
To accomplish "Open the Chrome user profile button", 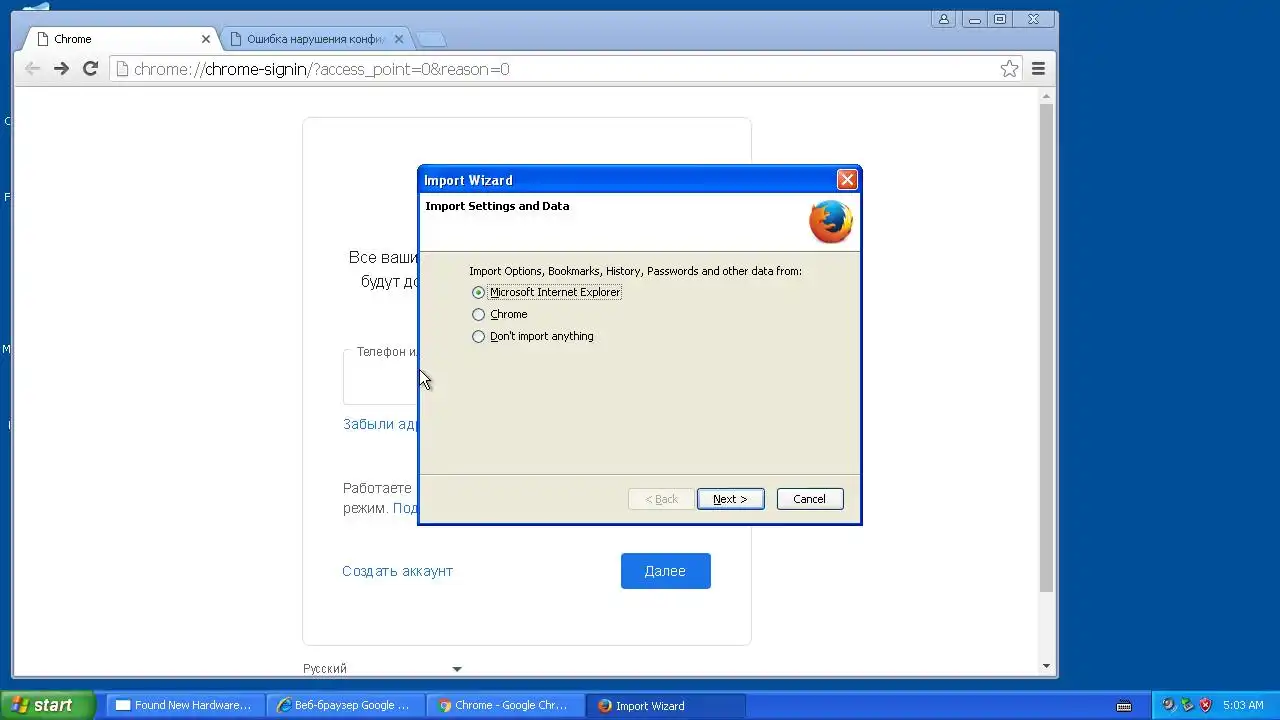I will pyautogui.click(x=943, y=19).
